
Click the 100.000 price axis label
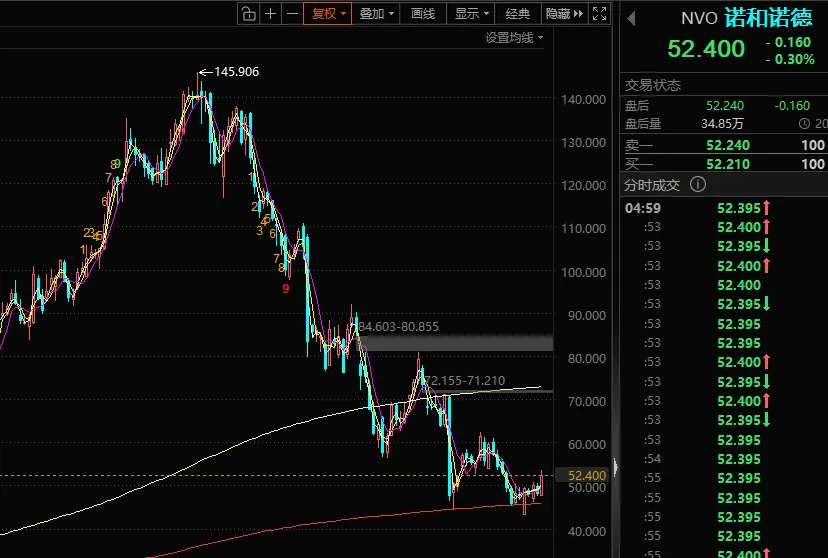584,272
